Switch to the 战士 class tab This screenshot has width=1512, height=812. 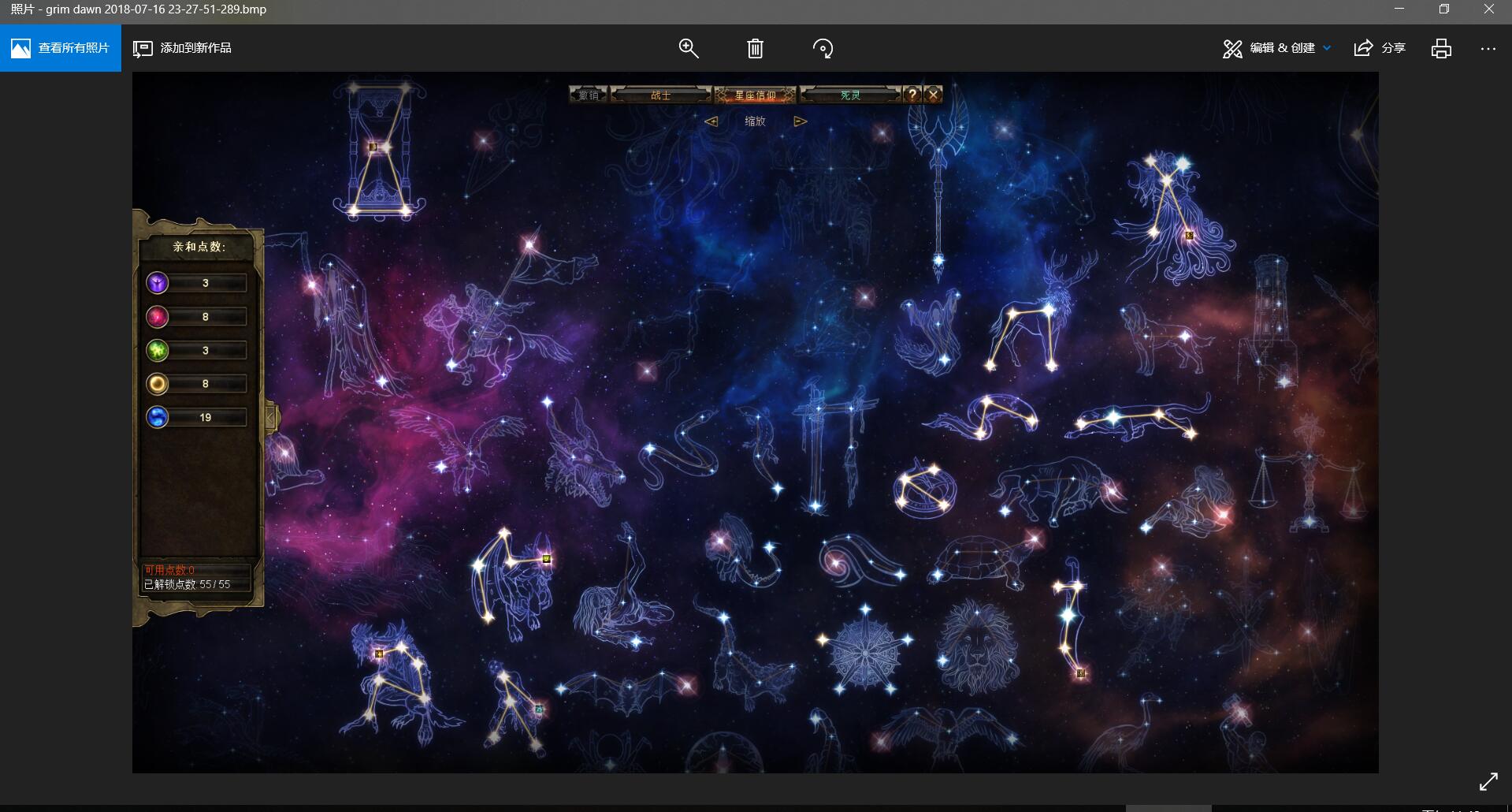click(x=661, y=95)
